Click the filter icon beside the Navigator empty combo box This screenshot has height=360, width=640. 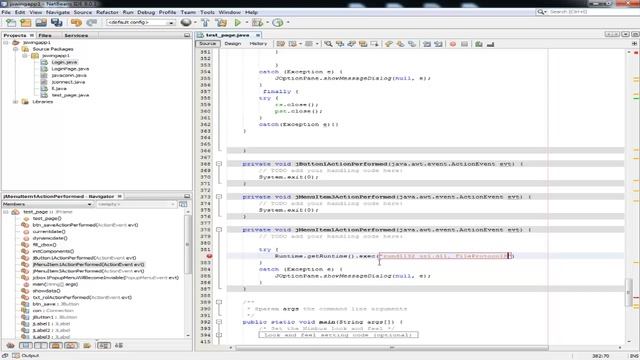point(183,204)
